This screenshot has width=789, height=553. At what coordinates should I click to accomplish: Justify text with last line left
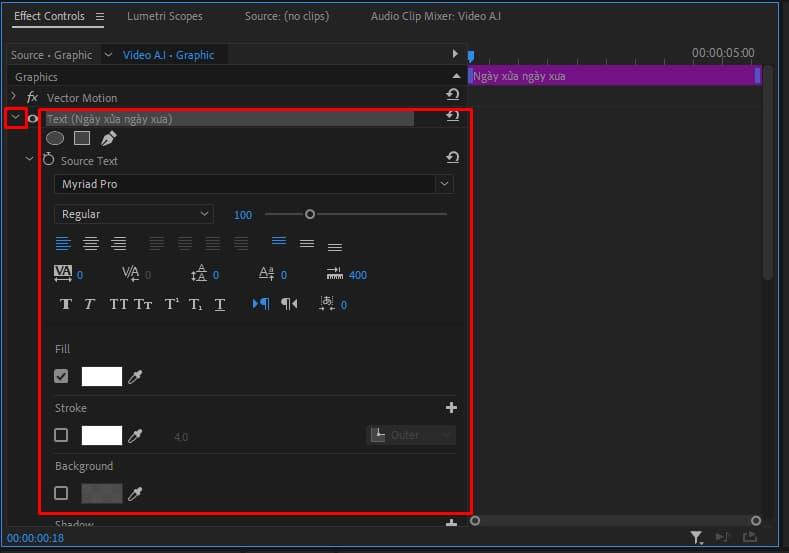point(156,244)
